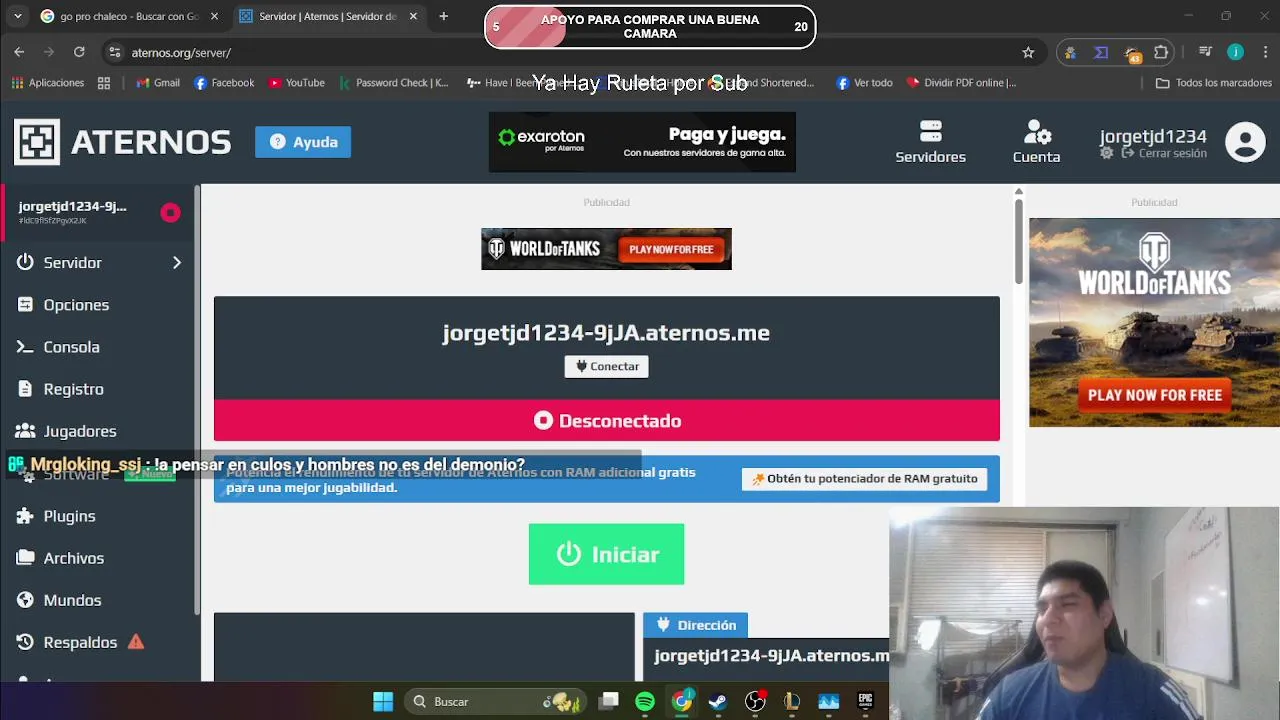
Task: Open the tab search dropdown arrow
Action: pyautogui.click(x=17, y=16)
